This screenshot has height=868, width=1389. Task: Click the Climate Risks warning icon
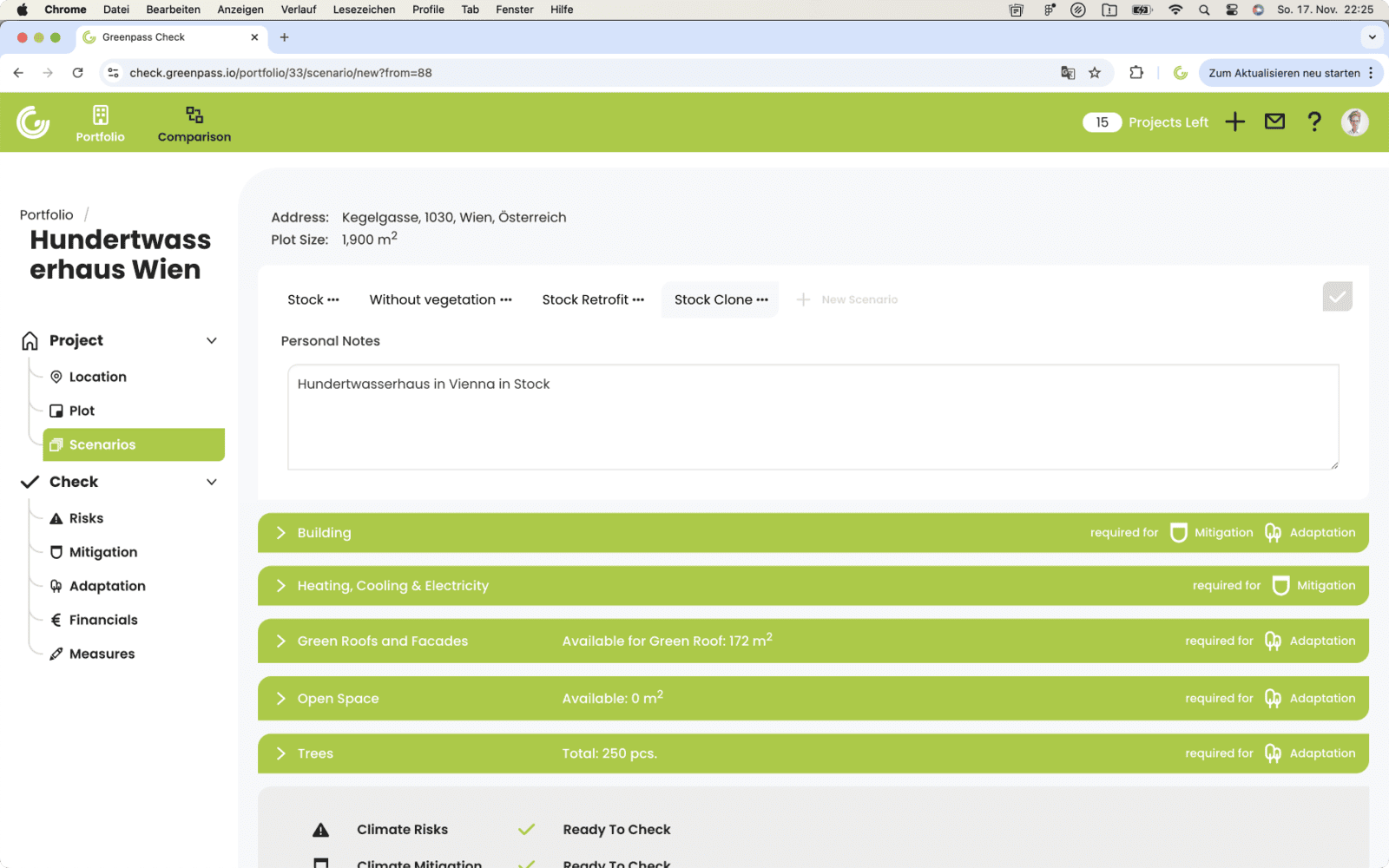(x=321, y=830)
